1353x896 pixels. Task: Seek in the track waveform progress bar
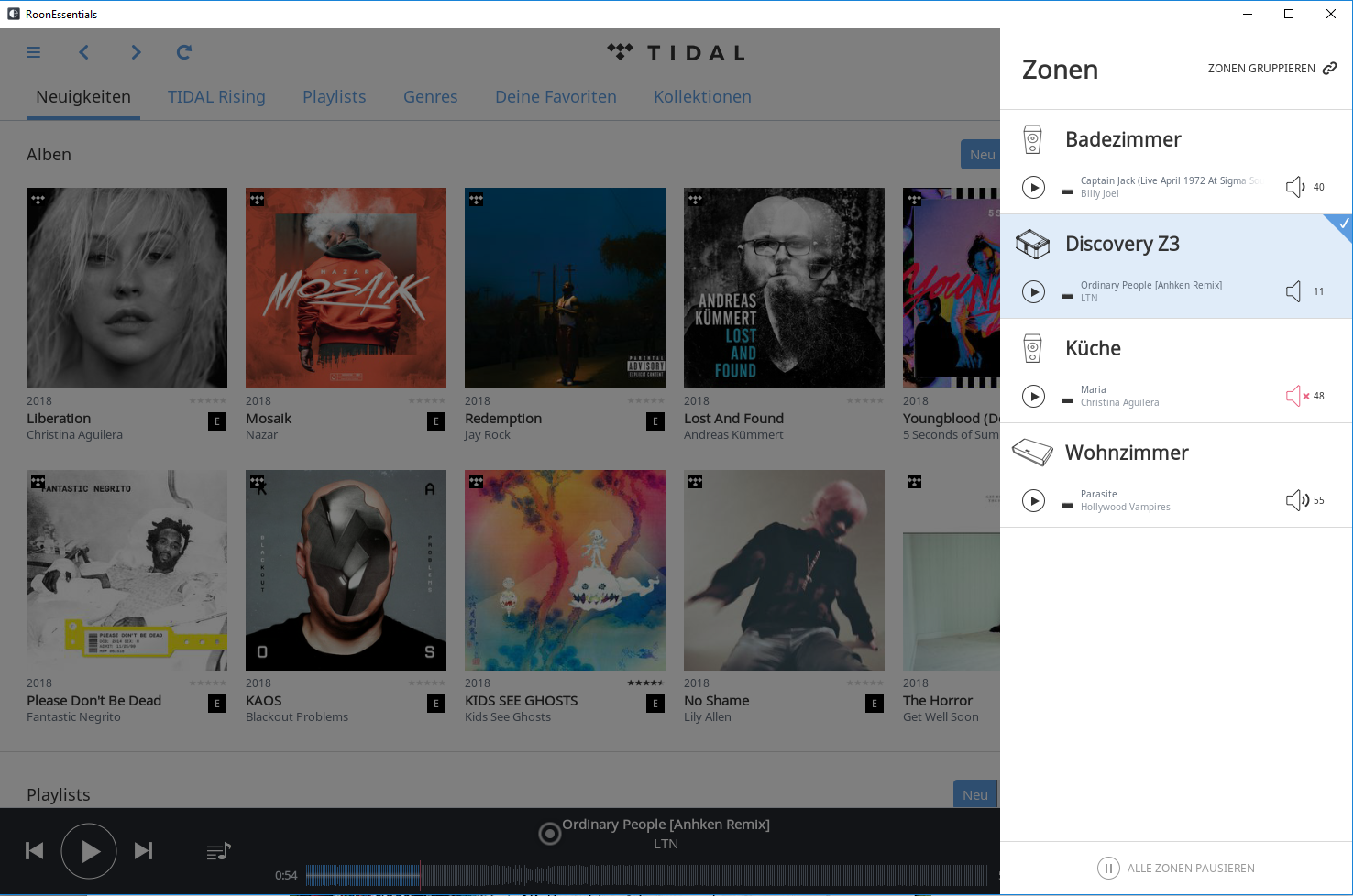(646, 875)
